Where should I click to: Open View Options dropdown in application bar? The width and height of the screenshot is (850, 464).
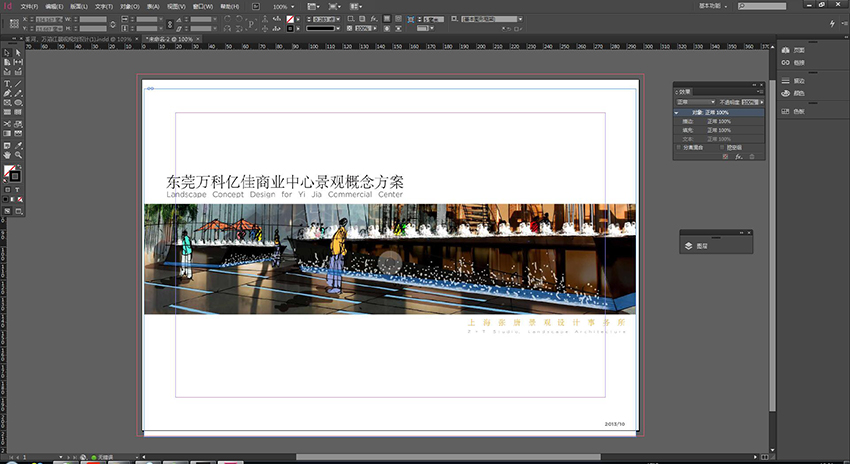pyautogui.click(x=313, y=7)
